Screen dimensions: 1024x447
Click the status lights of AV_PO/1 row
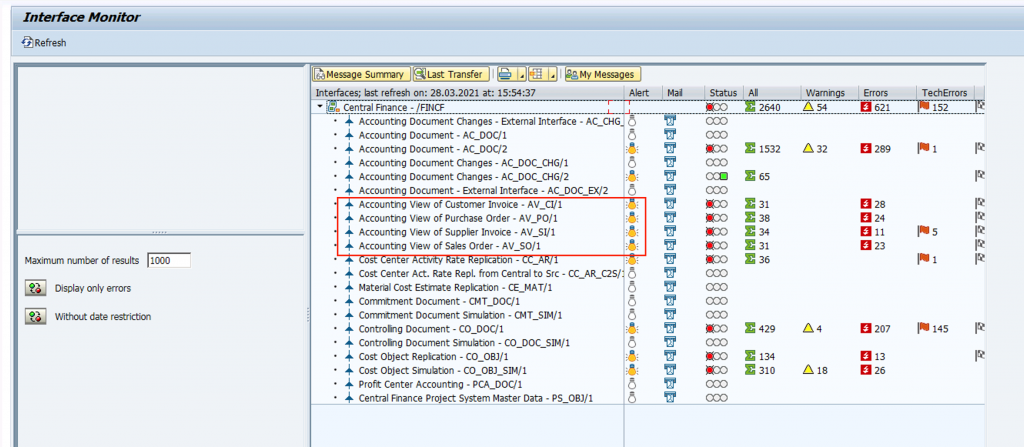716,218
